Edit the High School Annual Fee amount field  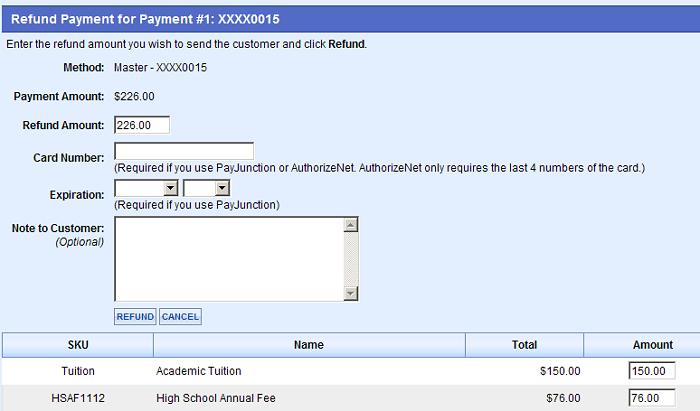click(x=652, y=398)
